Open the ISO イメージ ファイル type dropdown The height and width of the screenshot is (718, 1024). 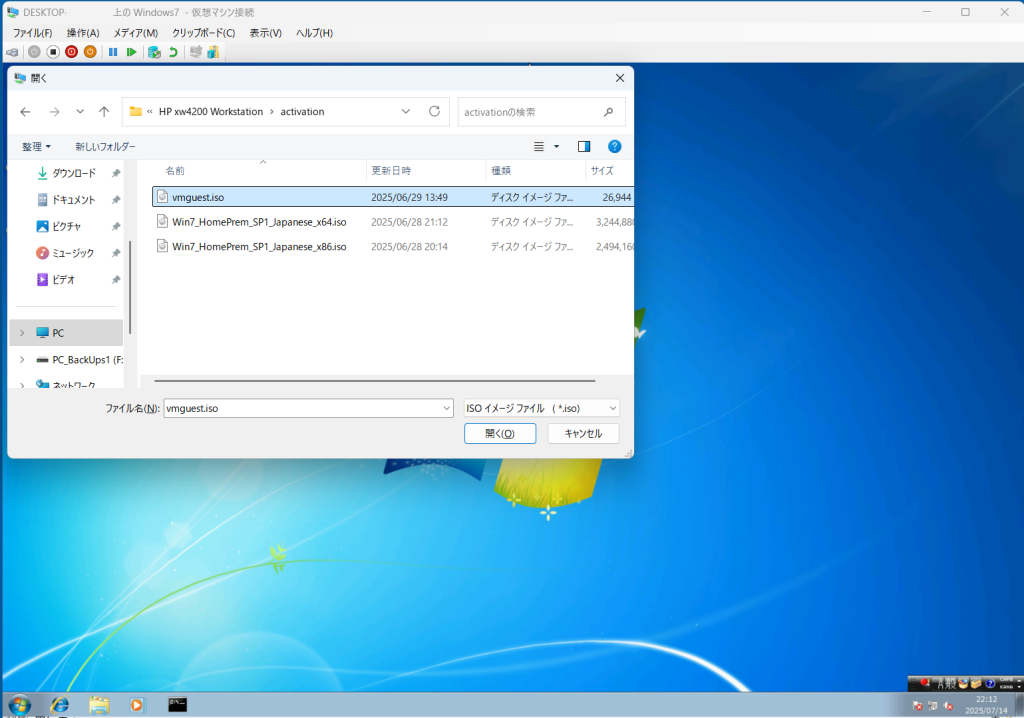[541, 408]
